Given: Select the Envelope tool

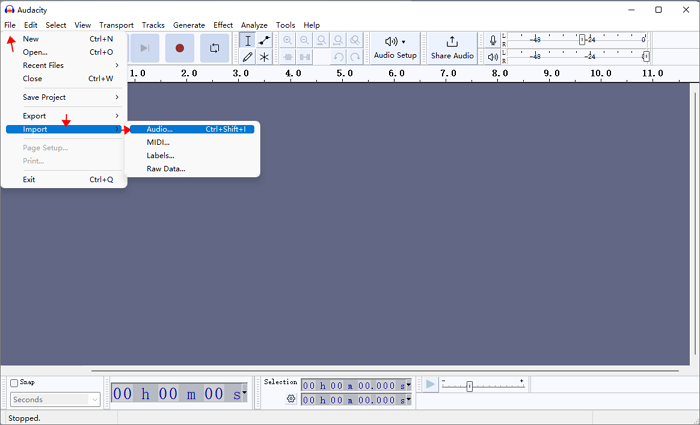Looking at the screenshot, I should (264, 40).
